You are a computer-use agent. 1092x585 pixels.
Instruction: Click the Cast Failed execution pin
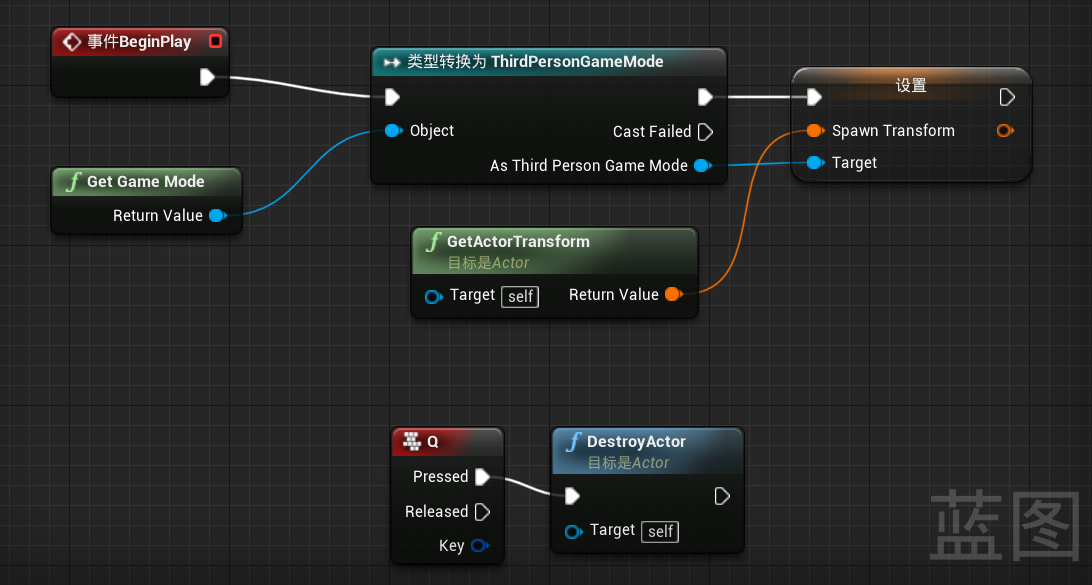click(x=705, y=132)
